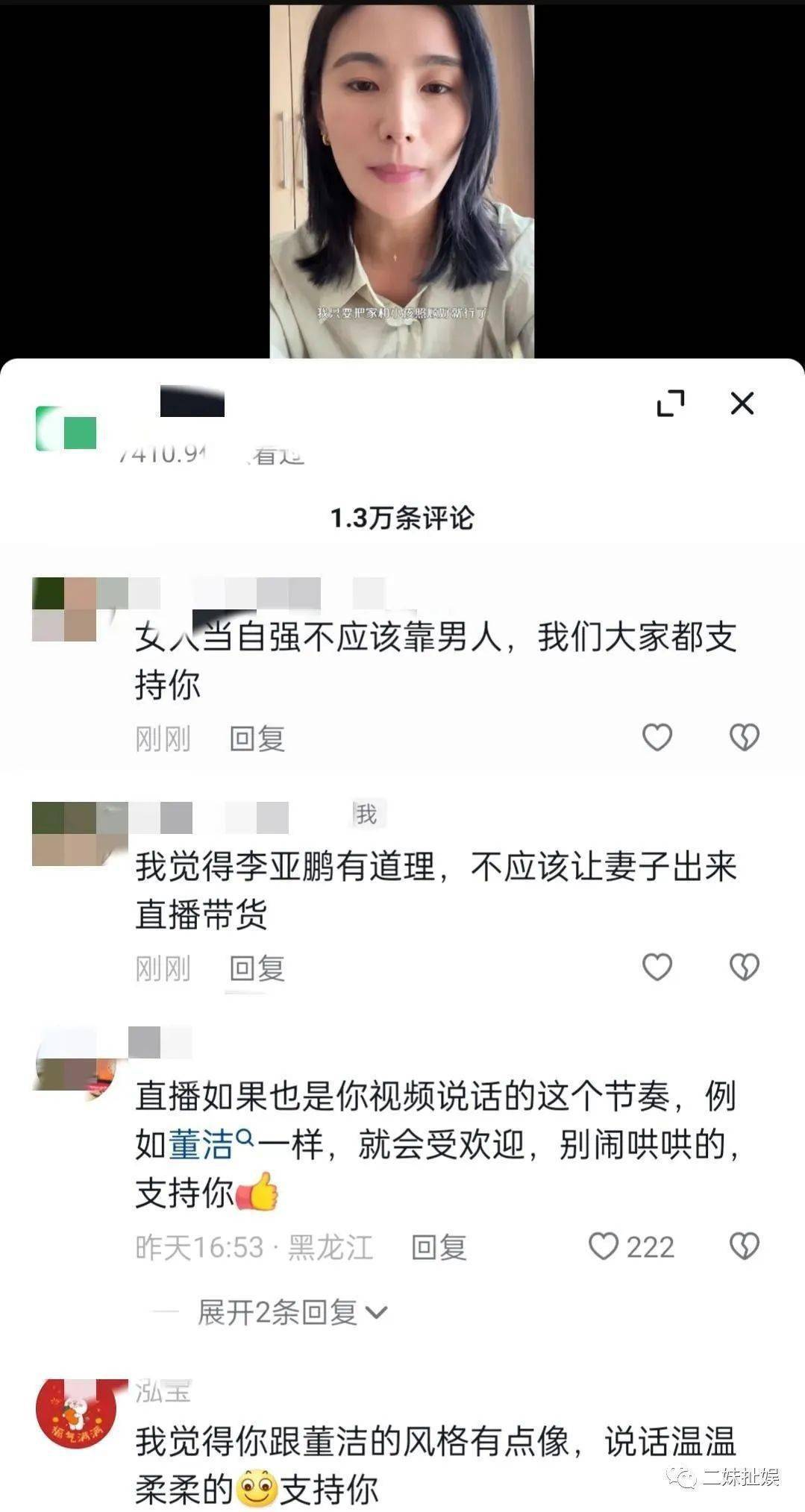
Task: Like the comment about 李亚鹏有道理
Action: (x=657, y=967)
